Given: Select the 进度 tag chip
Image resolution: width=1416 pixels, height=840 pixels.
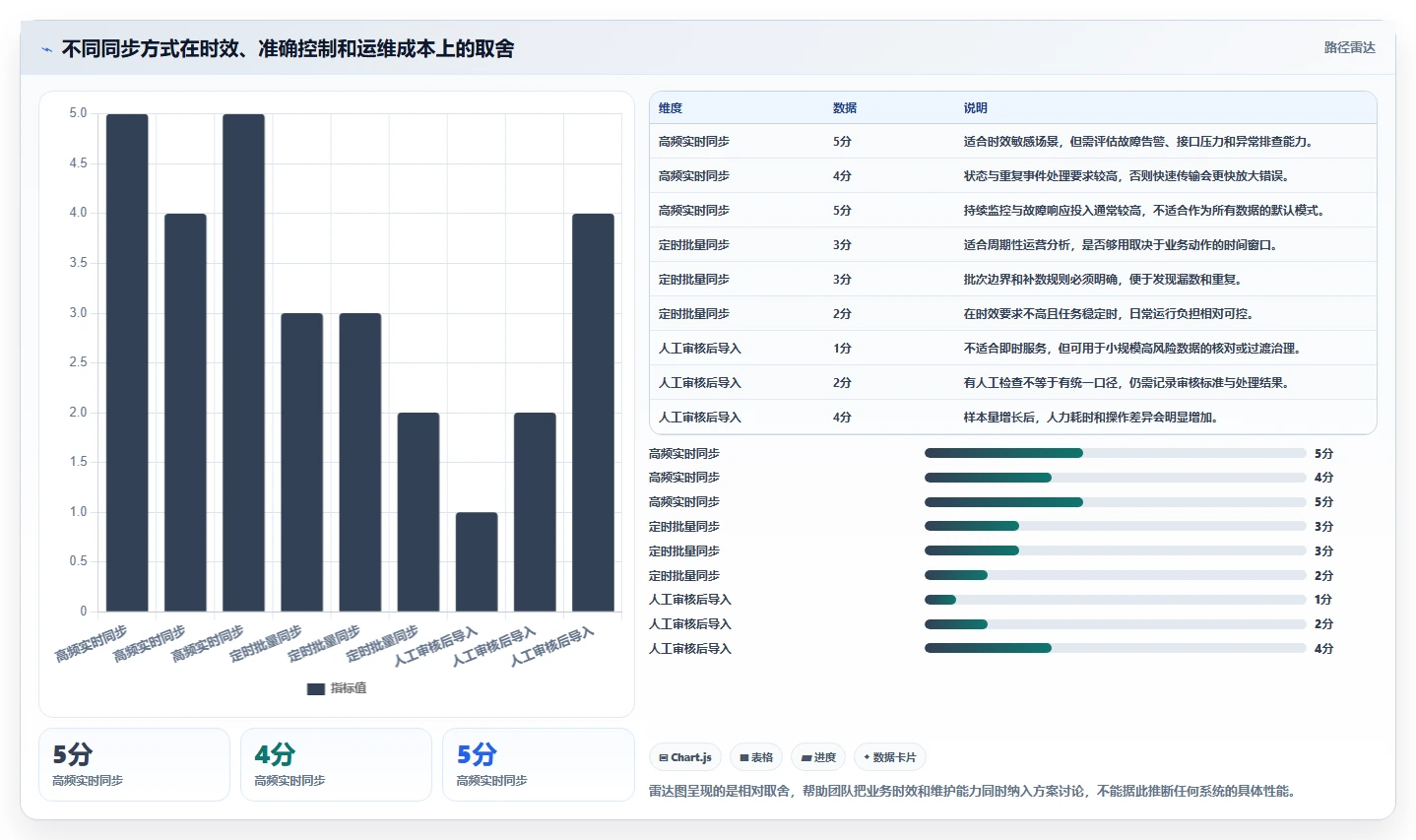Looking at the screenshot, I should click(818, 757).
